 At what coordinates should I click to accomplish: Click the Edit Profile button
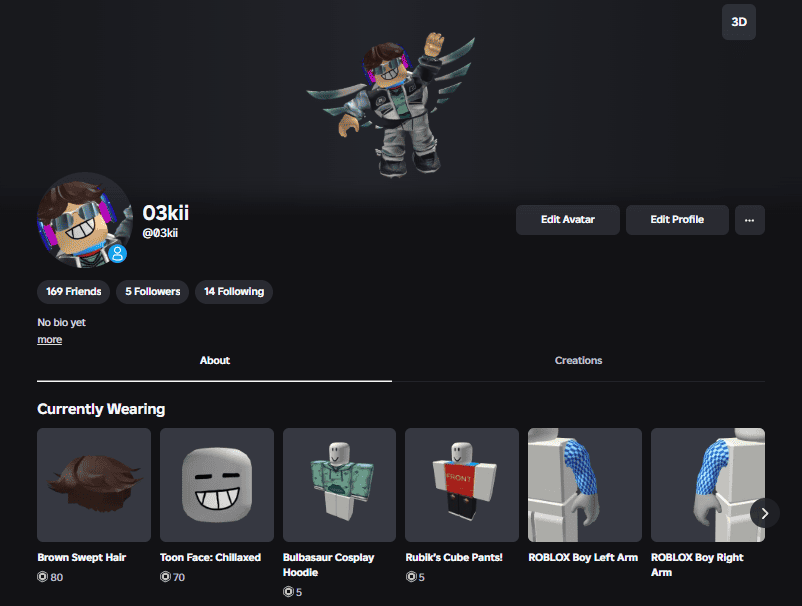tap(677, 220)
